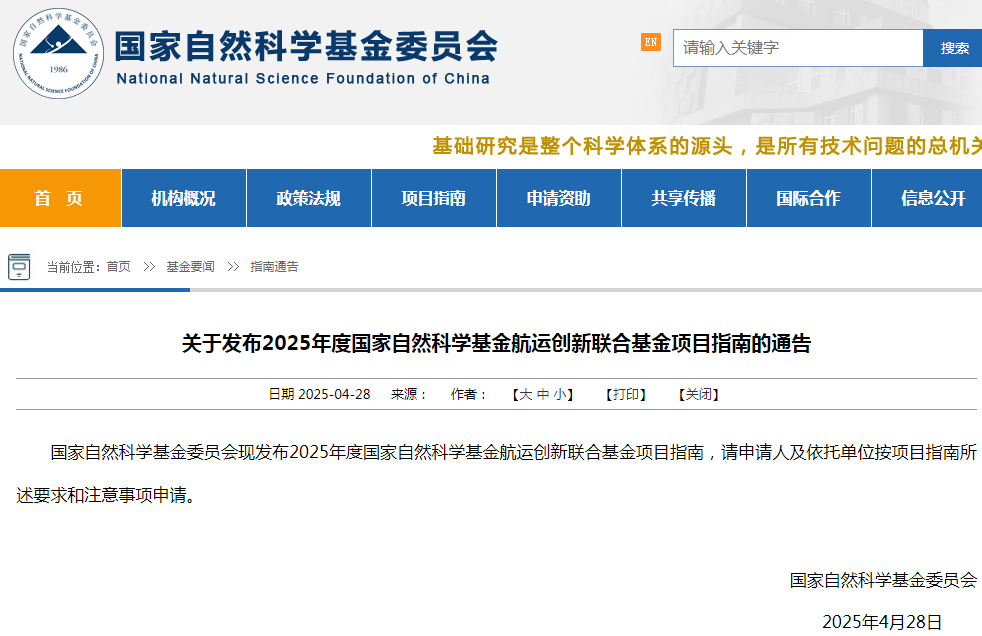The image size is (982, 636).
Task: Click the 首页 breadcrumb link
Action: tap(118, 267)
